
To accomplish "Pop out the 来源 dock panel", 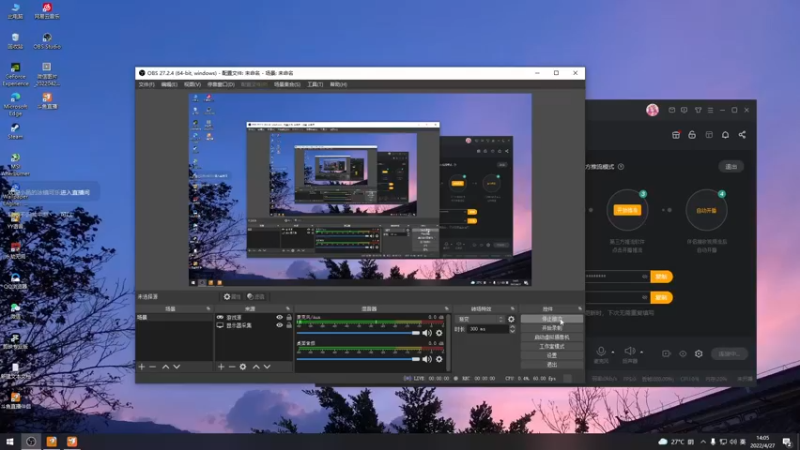I will (288, 309).
